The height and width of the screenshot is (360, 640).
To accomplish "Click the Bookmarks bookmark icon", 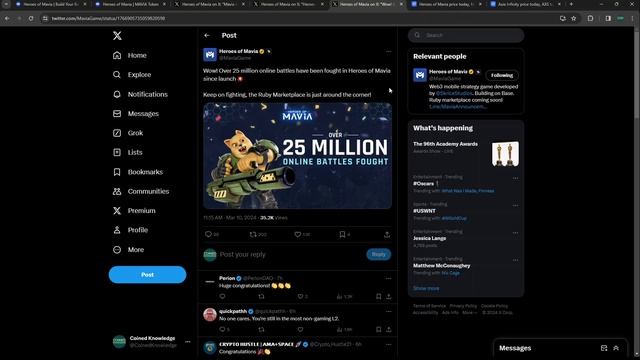I will click(x=117, y=172).
